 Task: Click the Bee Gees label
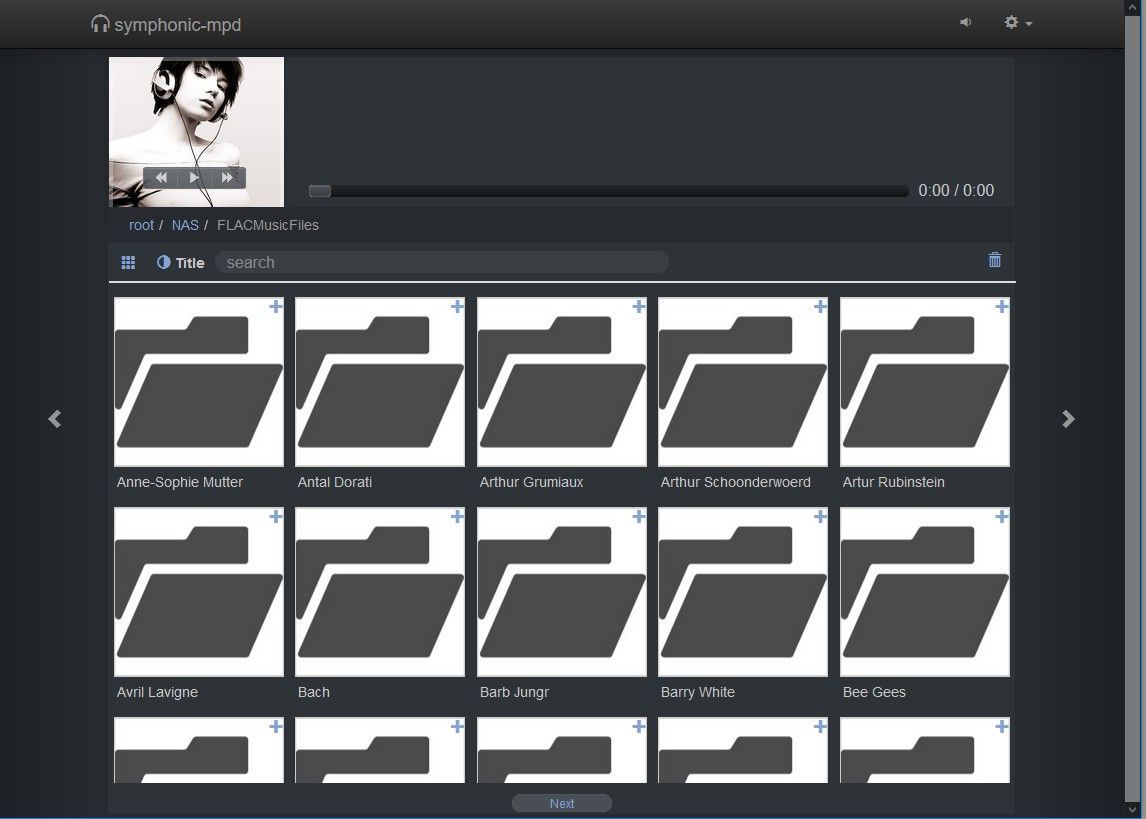874,692
